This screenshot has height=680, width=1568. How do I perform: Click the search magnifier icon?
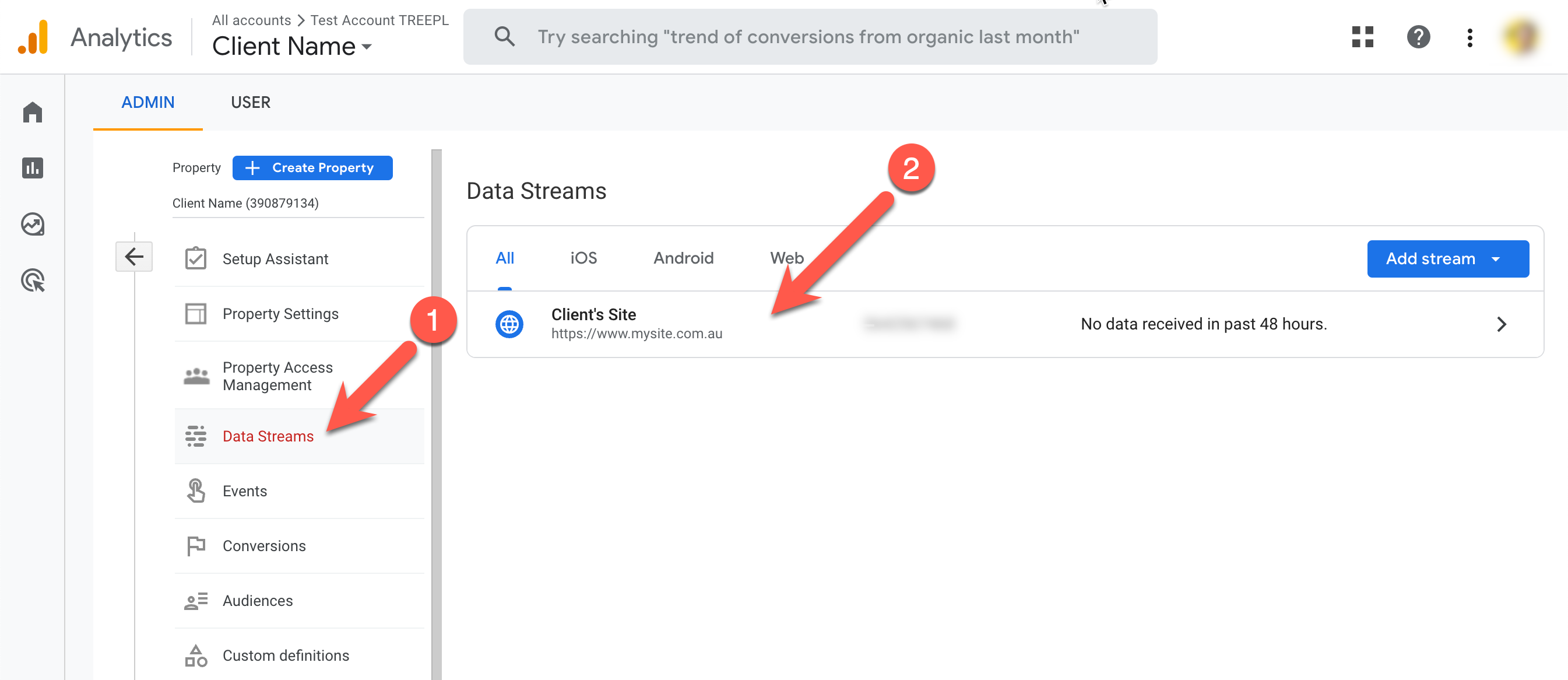pos(504,37)
